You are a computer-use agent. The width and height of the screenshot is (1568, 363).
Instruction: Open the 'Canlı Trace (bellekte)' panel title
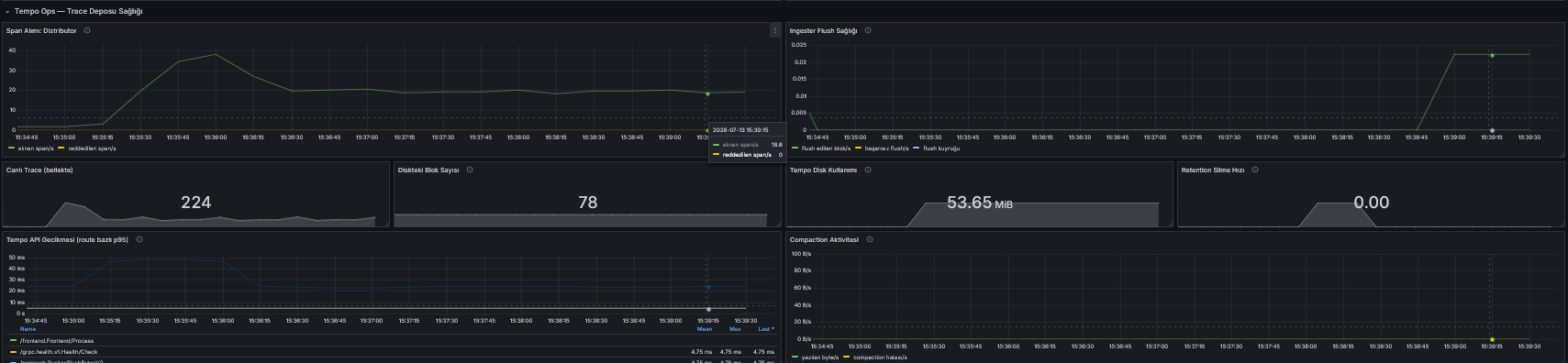coord(39,170)
